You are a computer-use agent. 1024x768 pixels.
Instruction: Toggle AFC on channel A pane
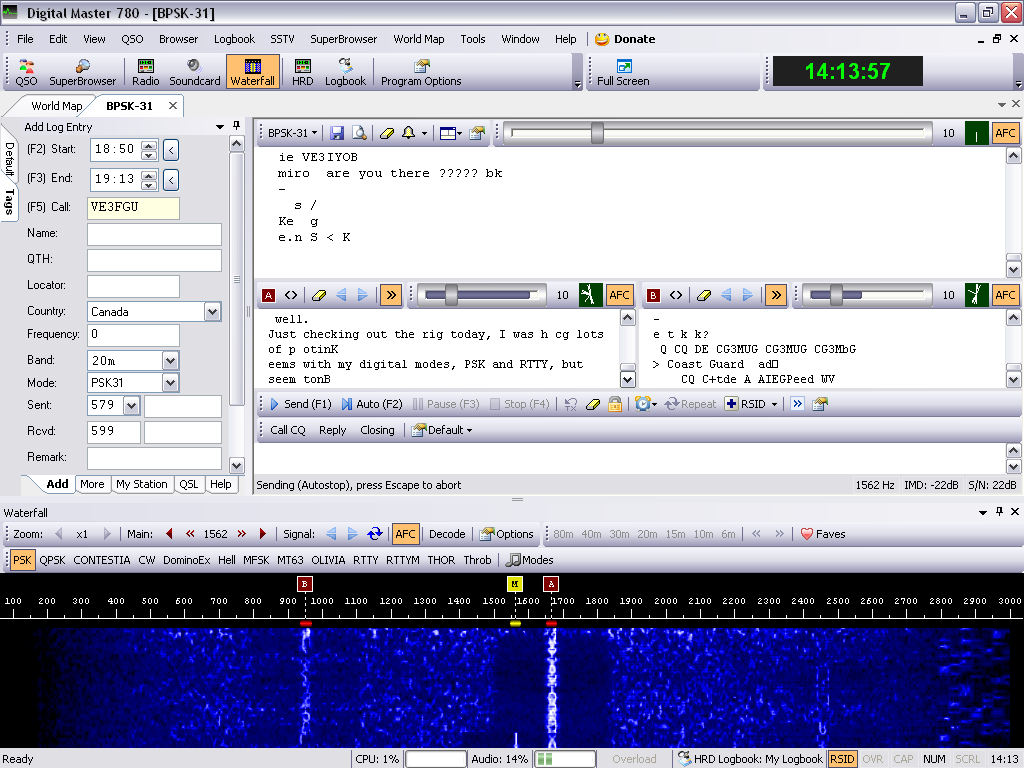618,295
